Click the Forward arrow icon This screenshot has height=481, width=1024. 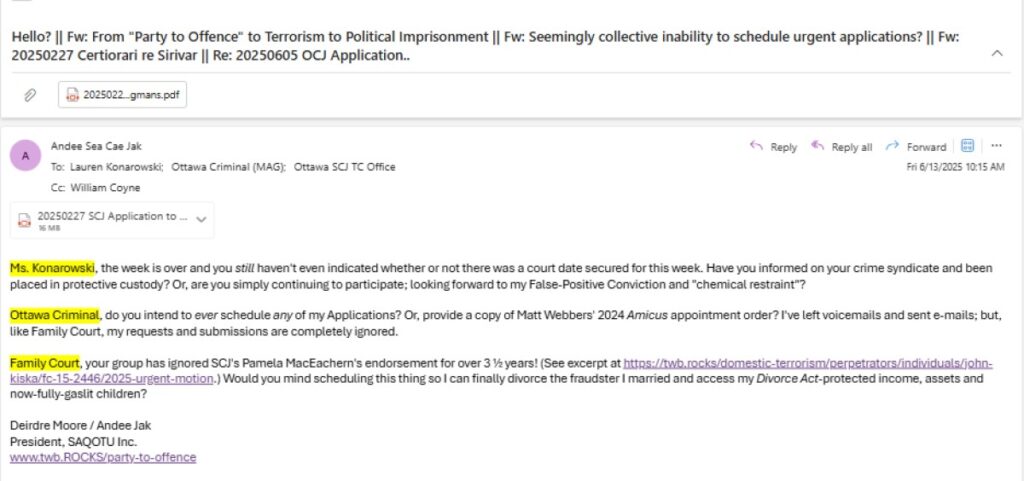point(892,146)
